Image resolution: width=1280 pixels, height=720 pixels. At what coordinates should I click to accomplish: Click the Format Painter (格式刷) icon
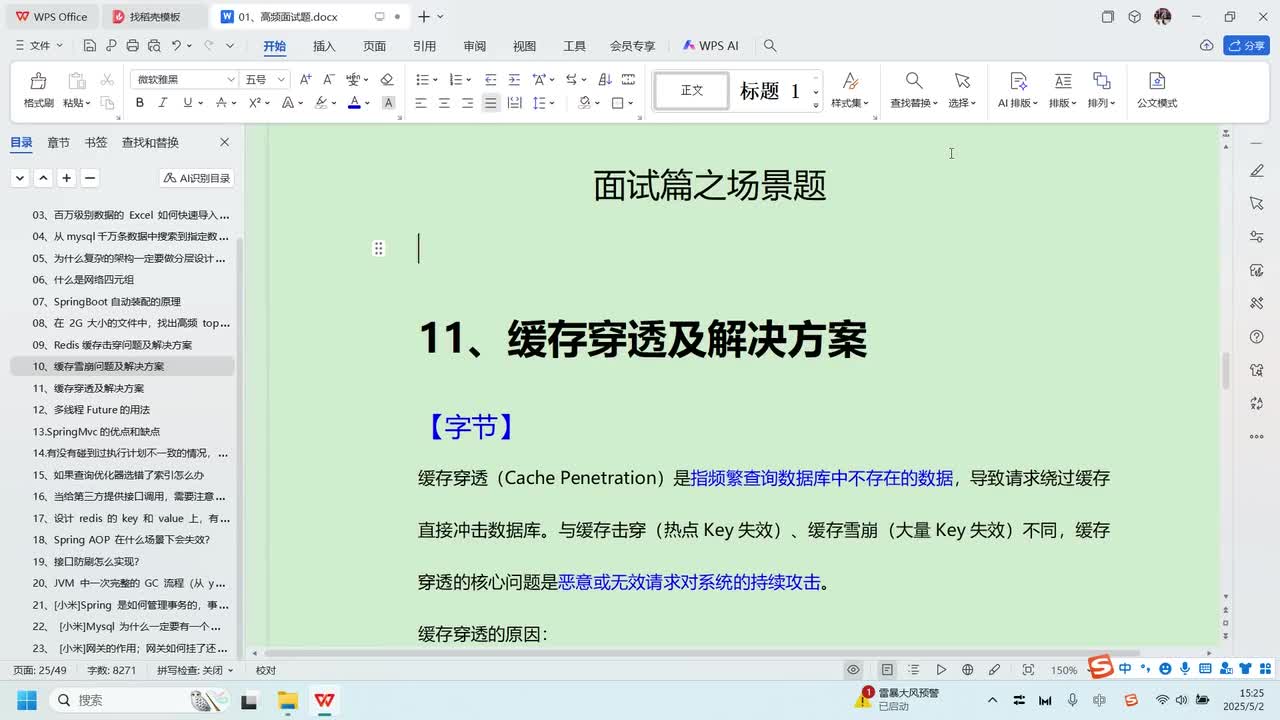[x=38, y=81]
